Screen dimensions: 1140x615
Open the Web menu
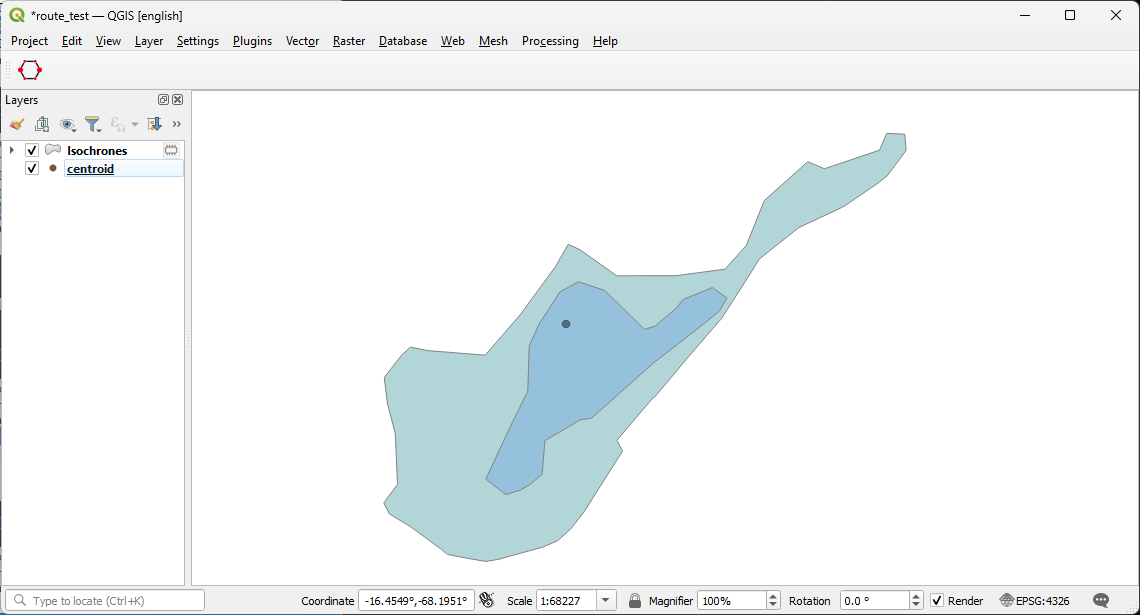[452, 41]
